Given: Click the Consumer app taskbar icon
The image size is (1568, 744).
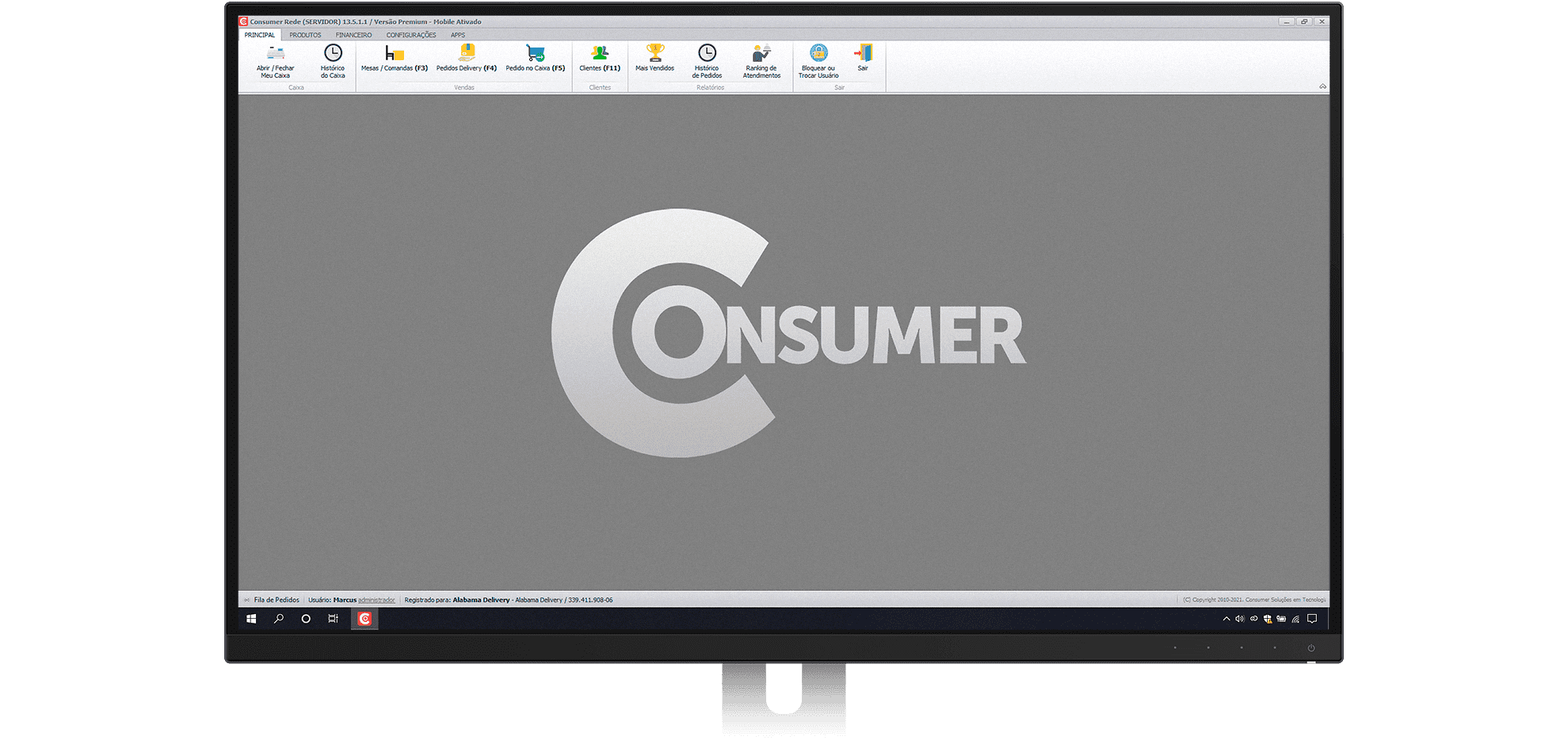Looking at the screenshot, I should [364, 619].
